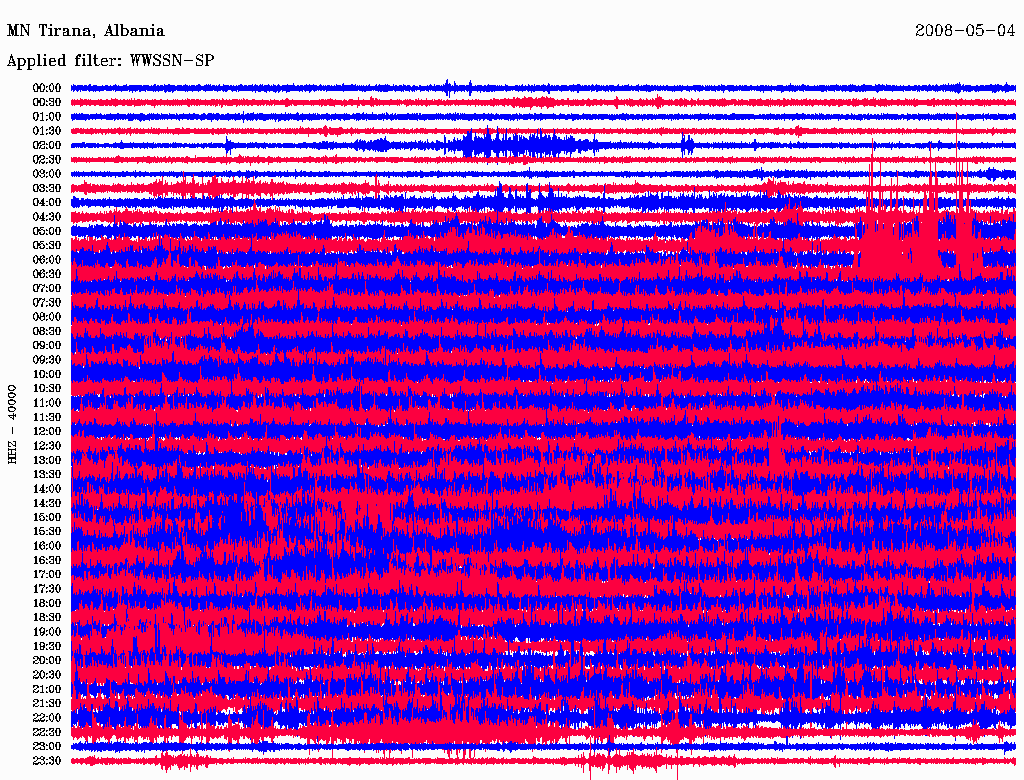Select the 22:30 time label
Screen dimensions: 1024x780
click(x=47, y=732)
